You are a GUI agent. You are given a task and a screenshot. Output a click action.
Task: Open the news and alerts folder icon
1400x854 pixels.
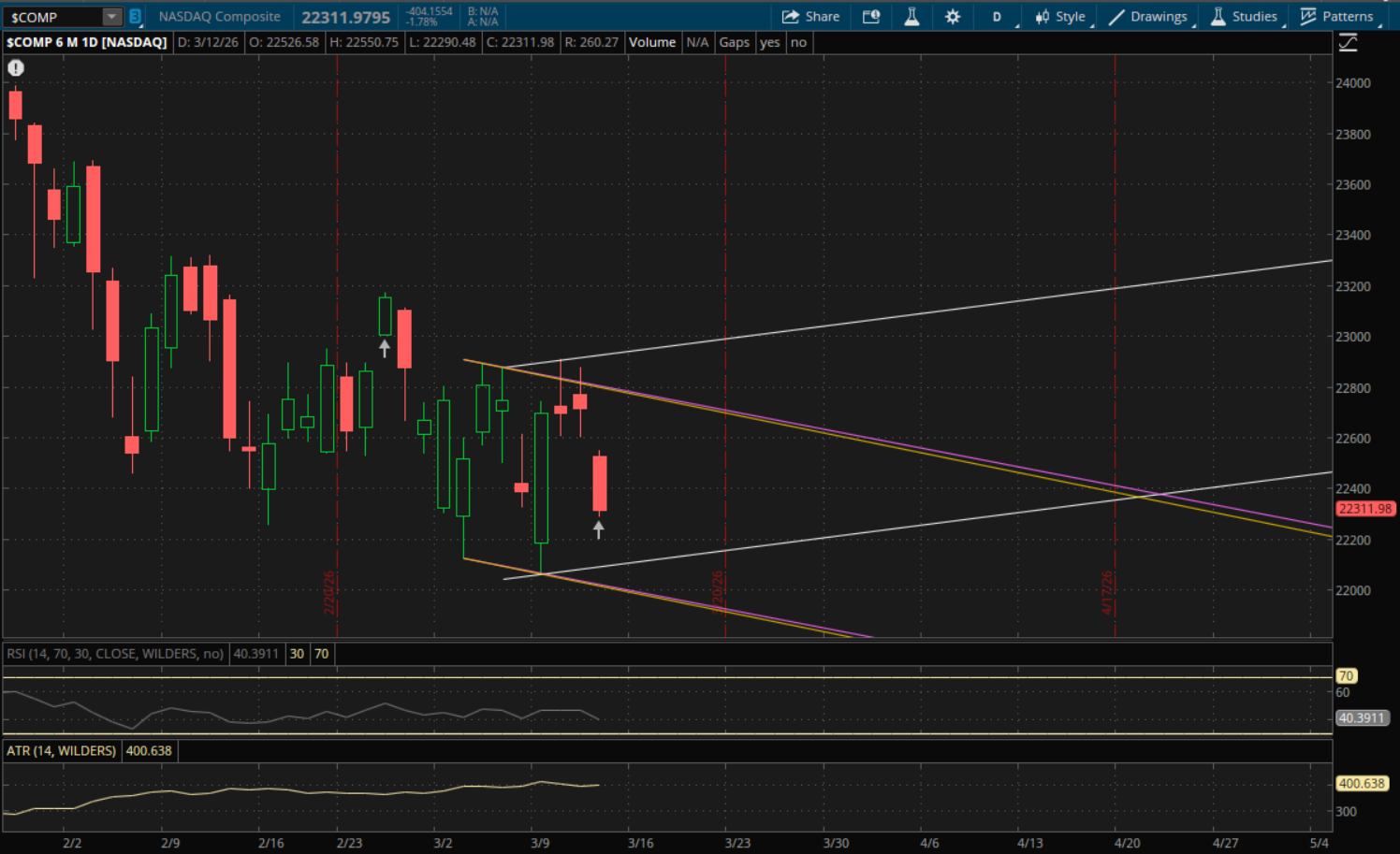coord(871,17)
